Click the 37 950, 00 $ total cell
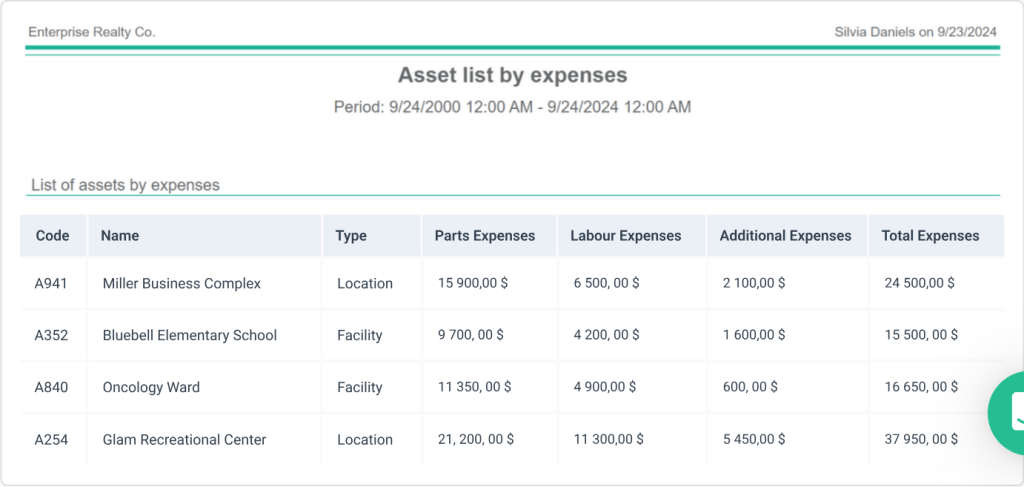The image size is (1024, 487). (x=921, y=440)
